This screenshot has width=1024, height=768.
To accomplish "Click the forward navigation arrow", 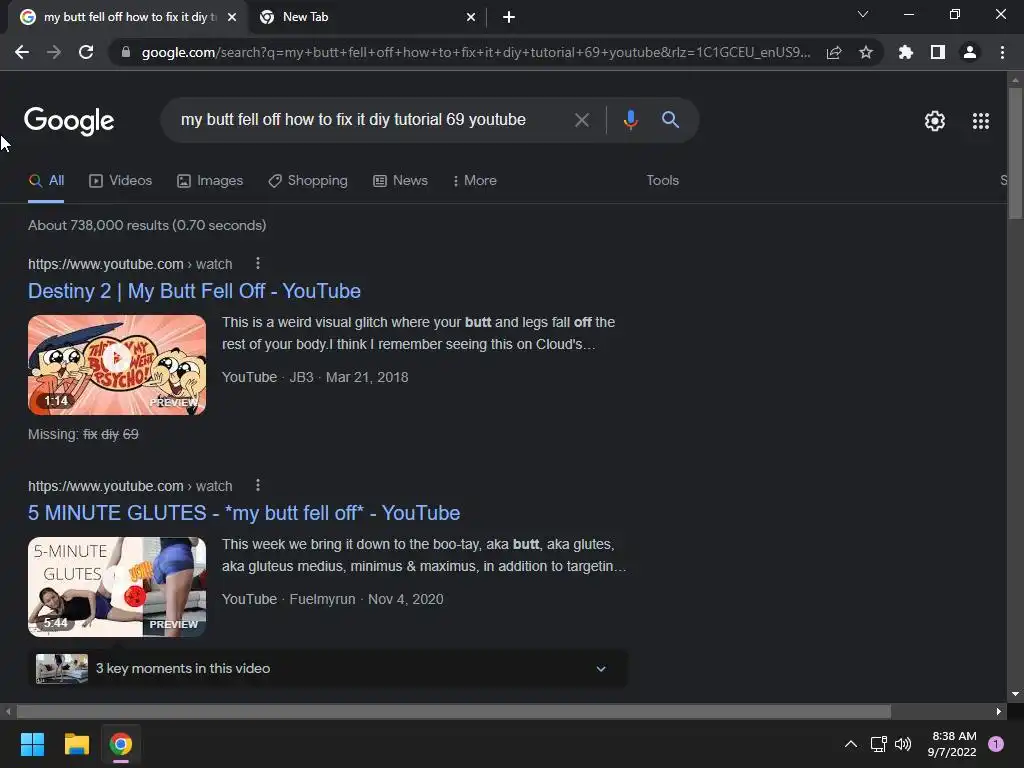I will coord(54,52).
